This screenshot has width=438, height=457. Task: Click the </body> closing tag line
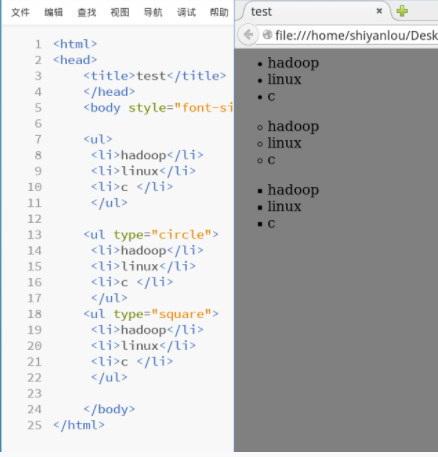[x=109, y=409]
